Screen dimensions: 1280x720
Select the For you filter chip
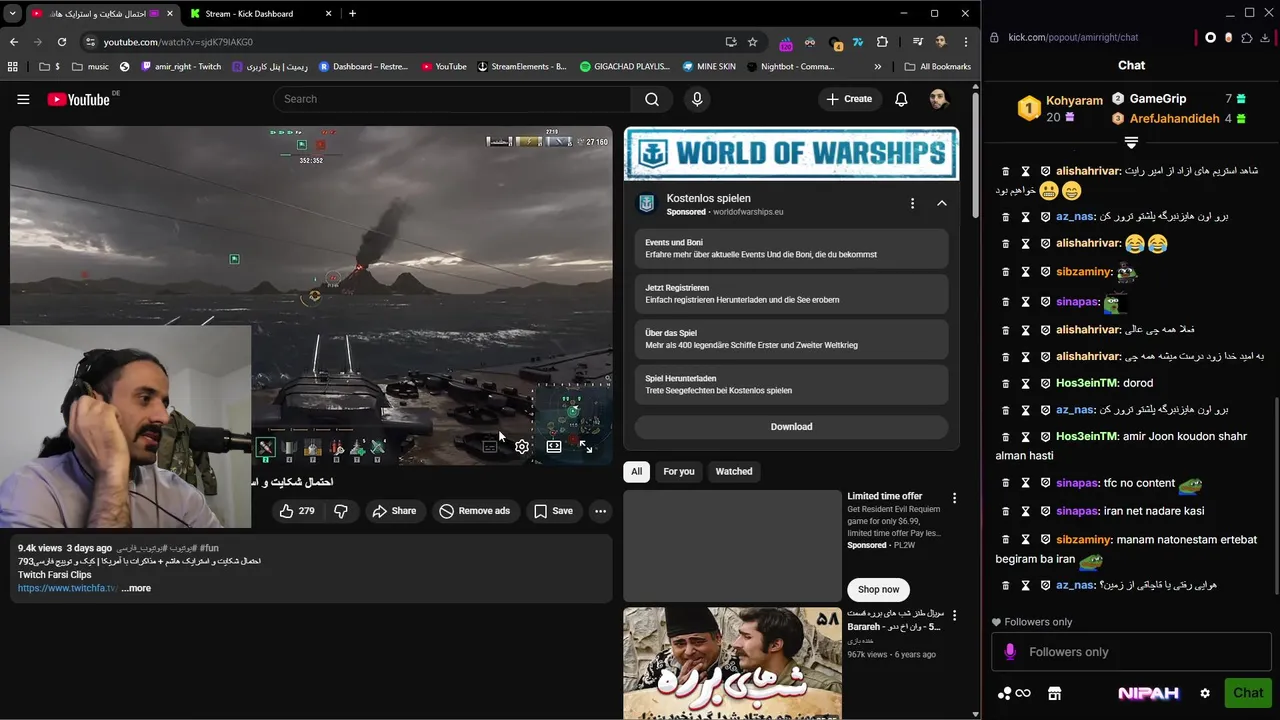[x=679, y=471]
